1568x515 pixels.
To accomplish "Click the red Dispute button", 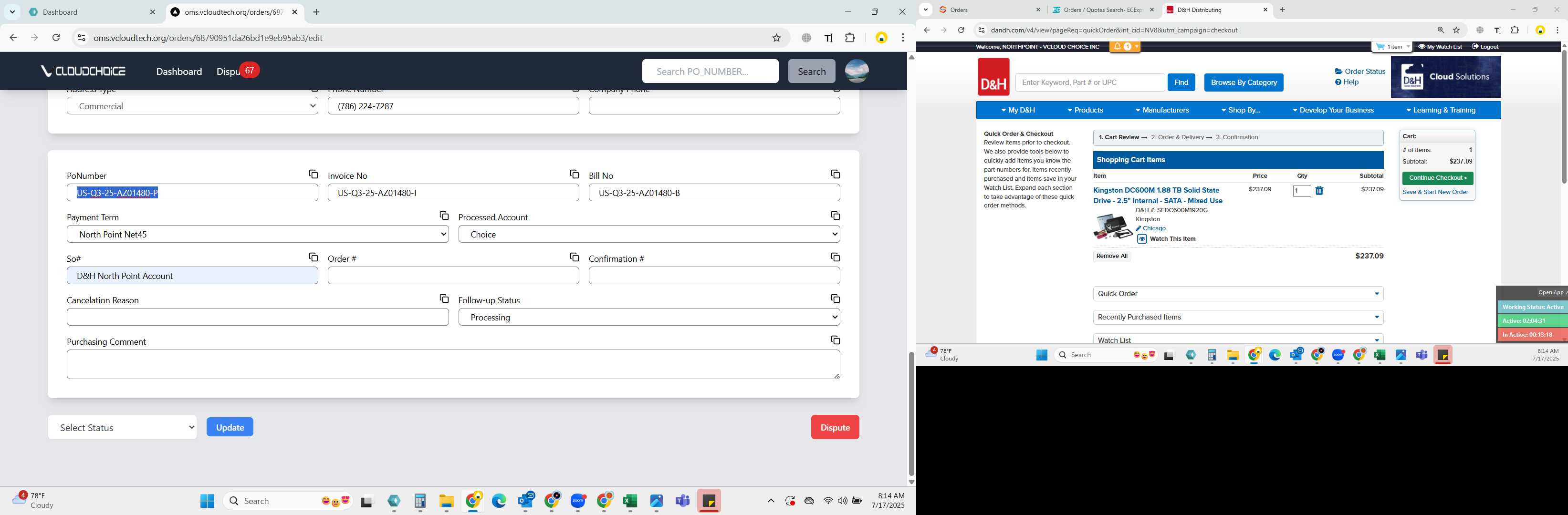I will coord(835,427).
